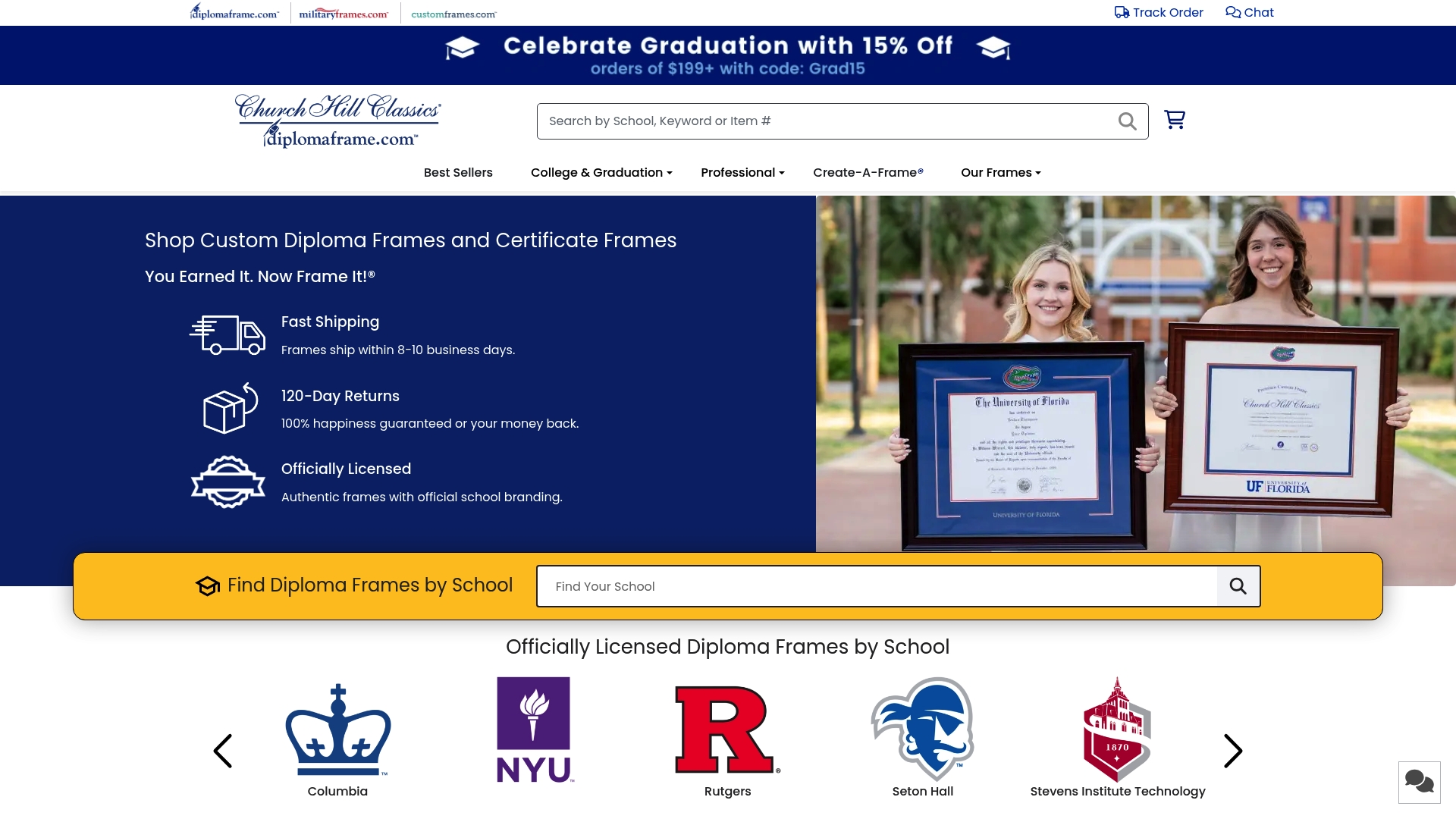Viewport: 1456px width, 819px height.
Task: Open Create-A-Frame from the navigation
Action: click(x=868, y=173)
